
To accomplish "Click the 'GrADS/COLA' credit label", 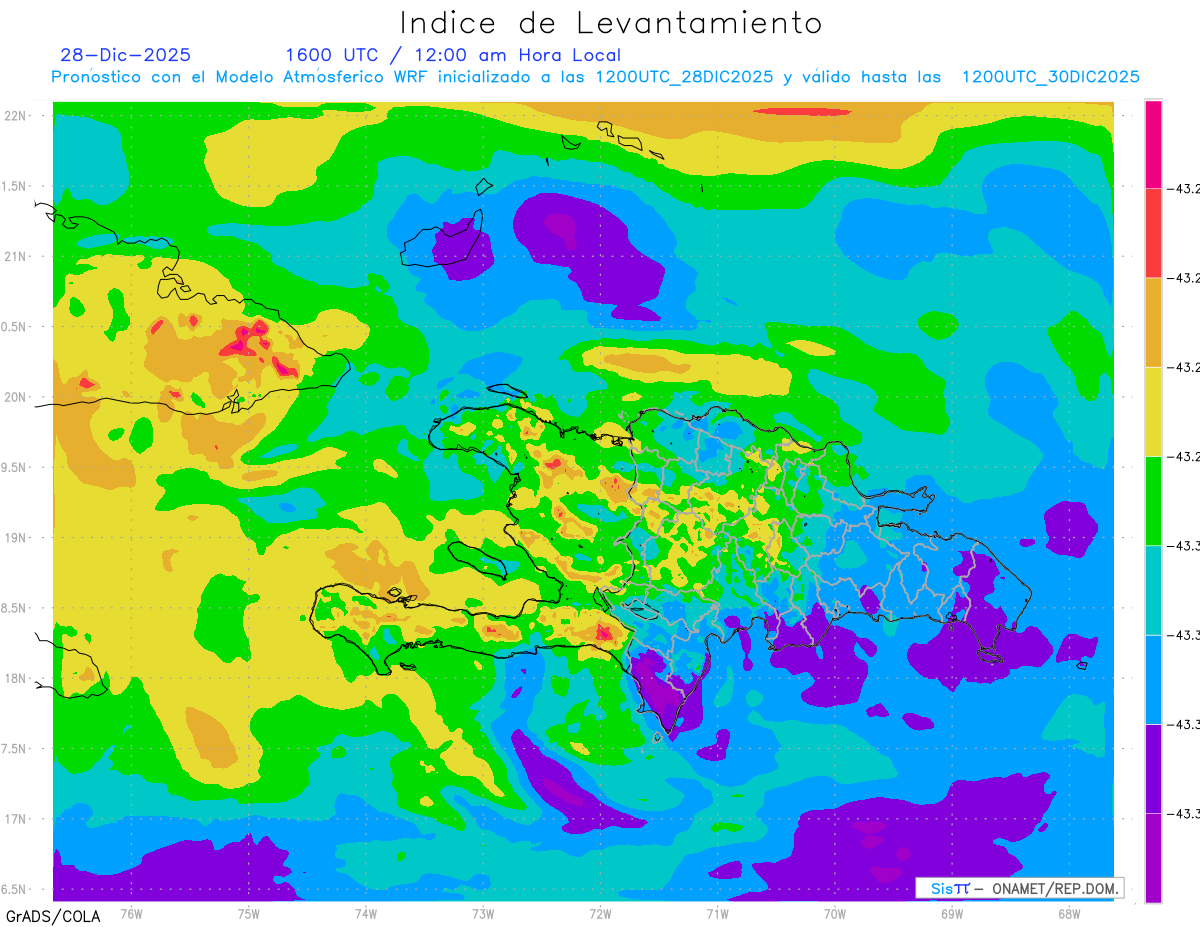I will pos(51,916).
